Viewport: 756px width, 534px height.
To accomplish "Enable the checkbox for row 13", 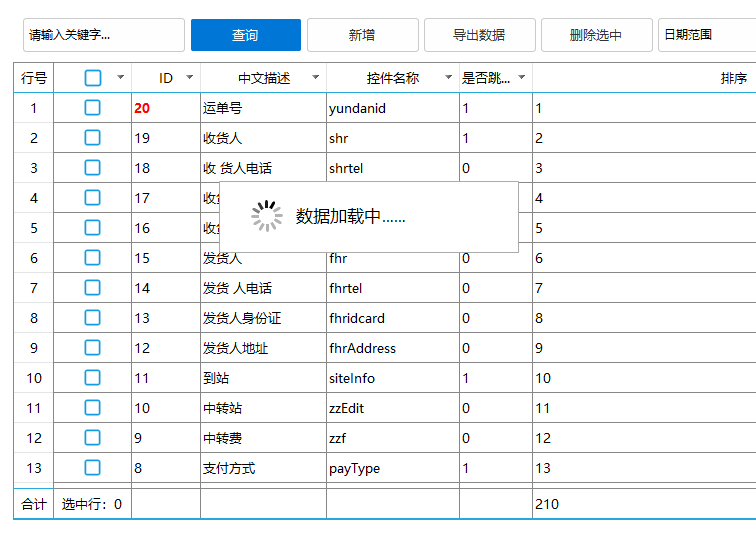I will [93, 468].
